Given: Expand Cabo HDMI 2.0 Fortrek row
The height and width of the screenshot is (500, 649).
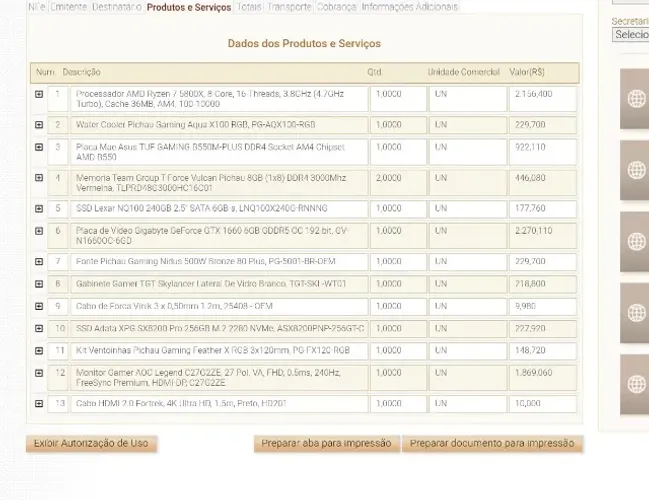Looking at the screenshot, I should (x=39, y=404).
